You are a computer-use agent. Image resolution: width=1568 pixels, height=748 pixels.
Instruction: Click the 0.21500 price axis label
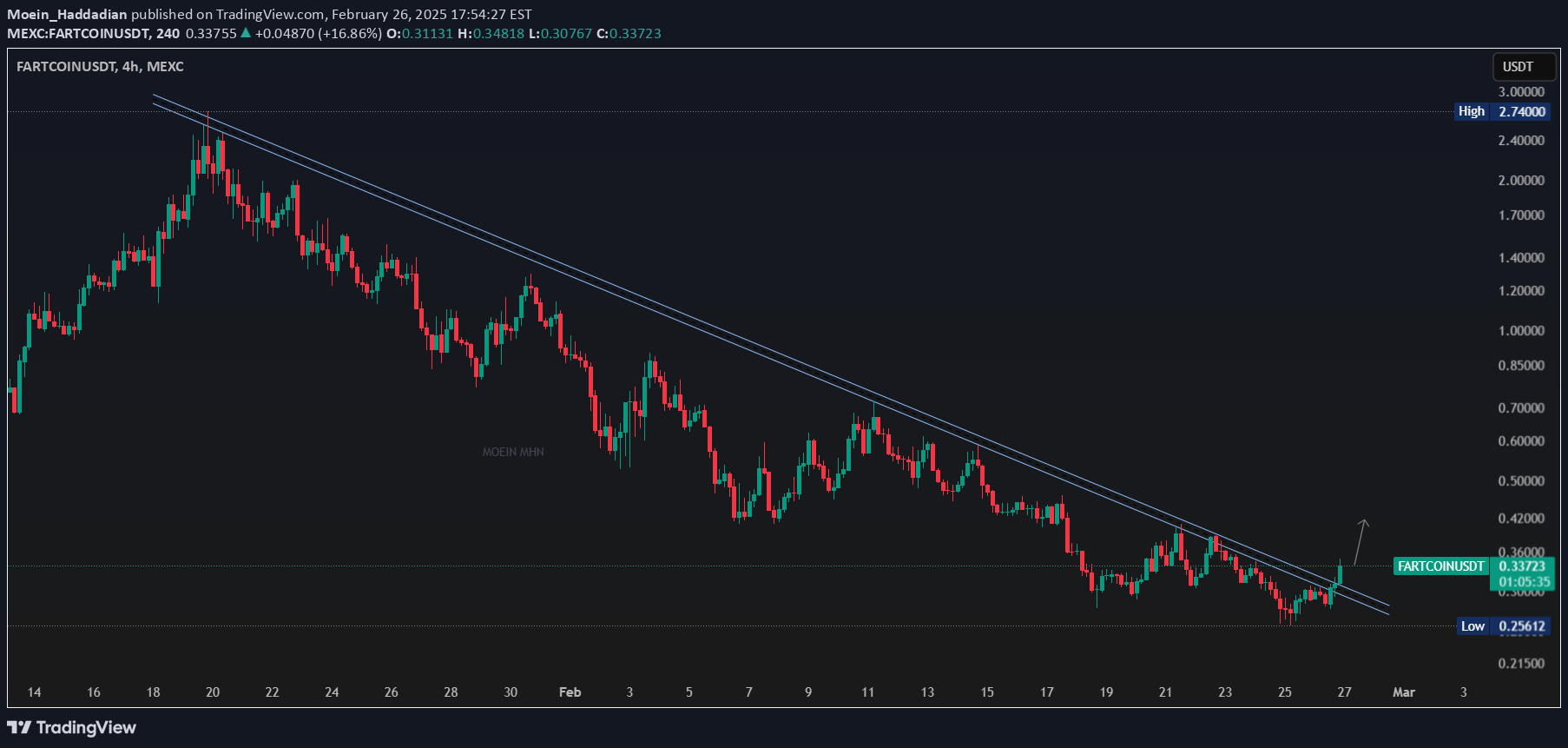coord(1521,663)
